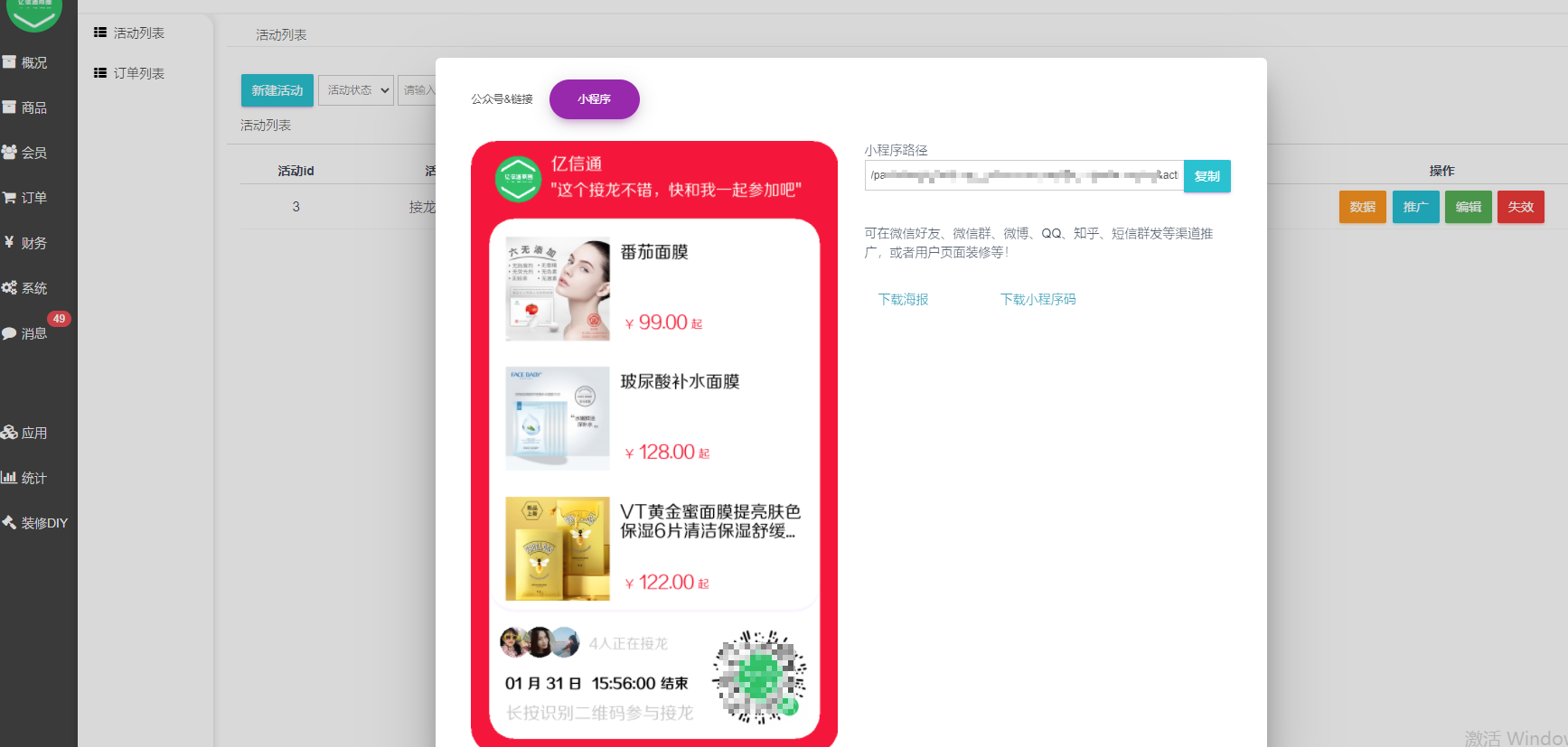This screenshot has width=1568, height=747.
Task: Open the 财务 finance sidebar item
Action: [x=25, y=243]
